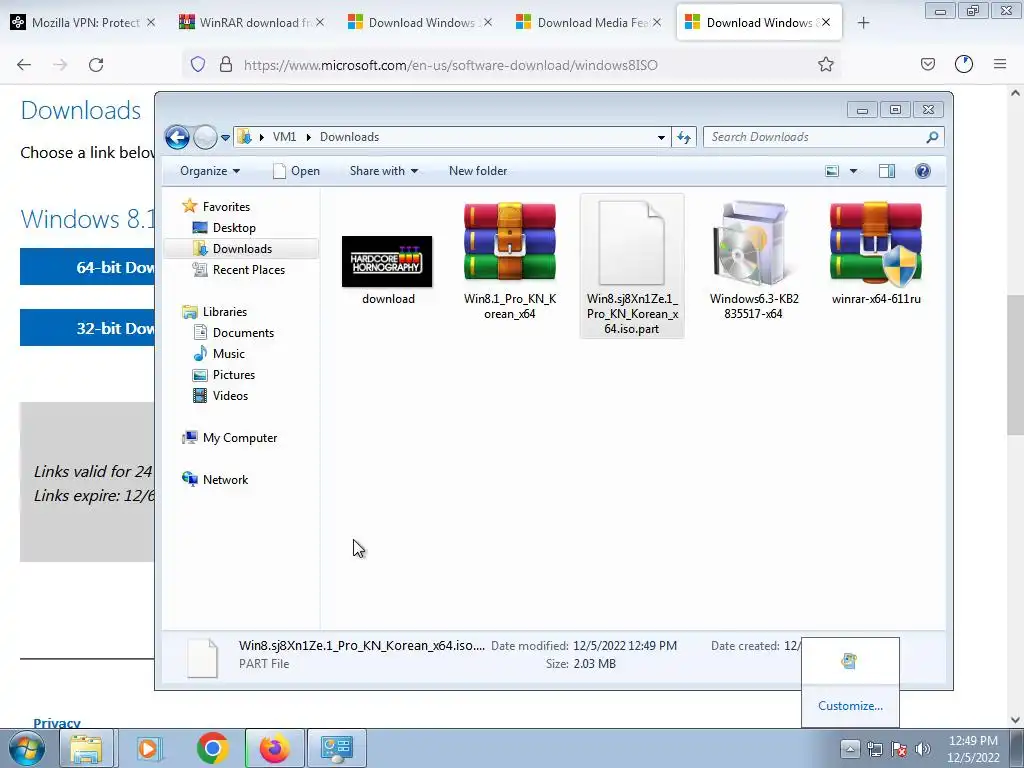Click the volume speaker tray icon
1024x768 pixels.
tap(922, 748)
